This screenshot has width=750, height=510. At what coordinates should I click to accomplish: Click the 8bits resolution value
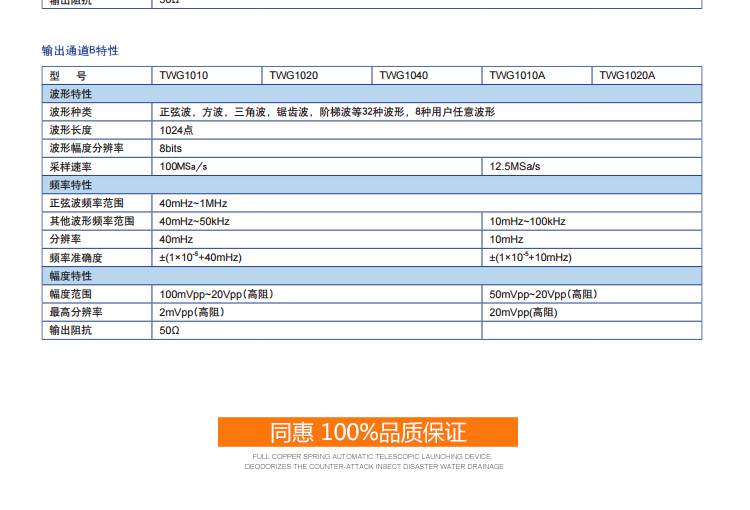click(171, 148)
